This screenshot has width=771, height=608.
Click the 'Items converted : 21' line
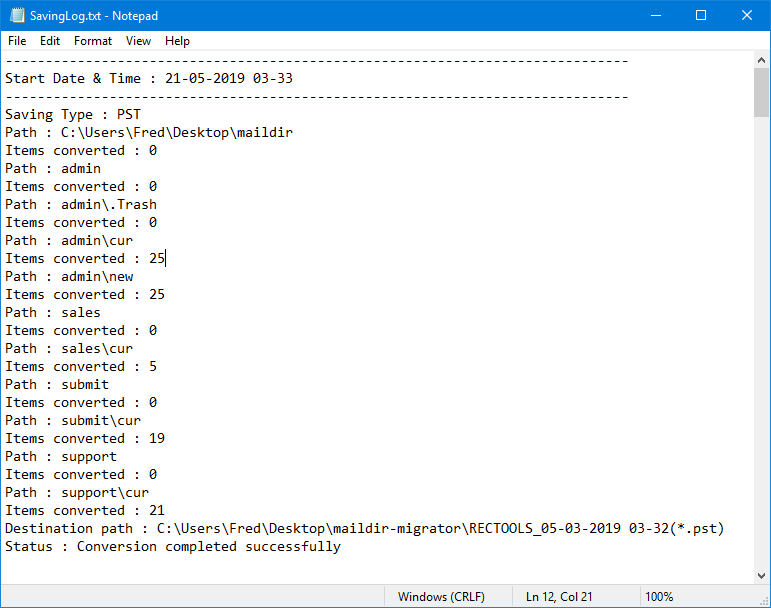coord(85,511)
